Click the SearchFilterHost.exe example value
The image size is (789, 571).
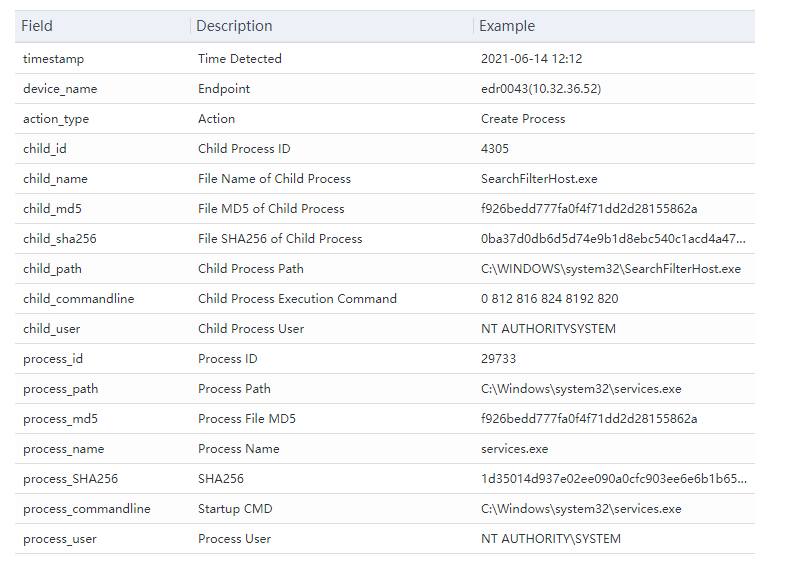click(x=539, y=179)
